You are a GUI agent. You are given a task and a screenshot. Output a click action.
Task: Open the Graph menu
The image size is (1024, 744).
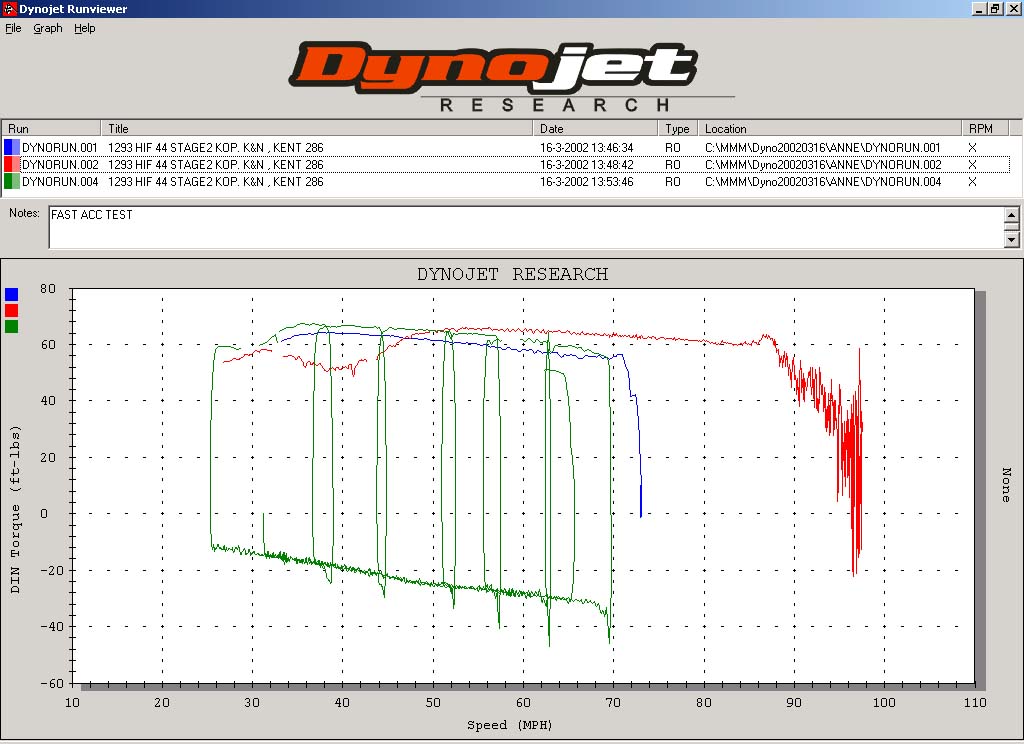click(x=48, y=28)
